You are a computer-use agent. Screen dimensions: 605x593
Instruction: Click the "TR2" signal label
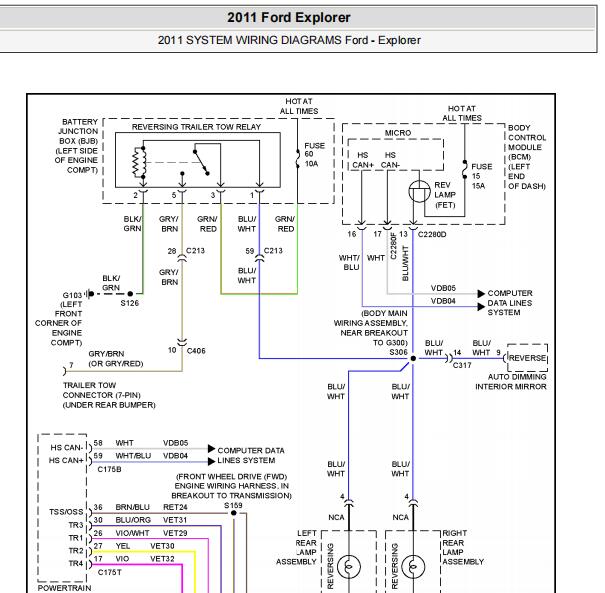[76, 551]
